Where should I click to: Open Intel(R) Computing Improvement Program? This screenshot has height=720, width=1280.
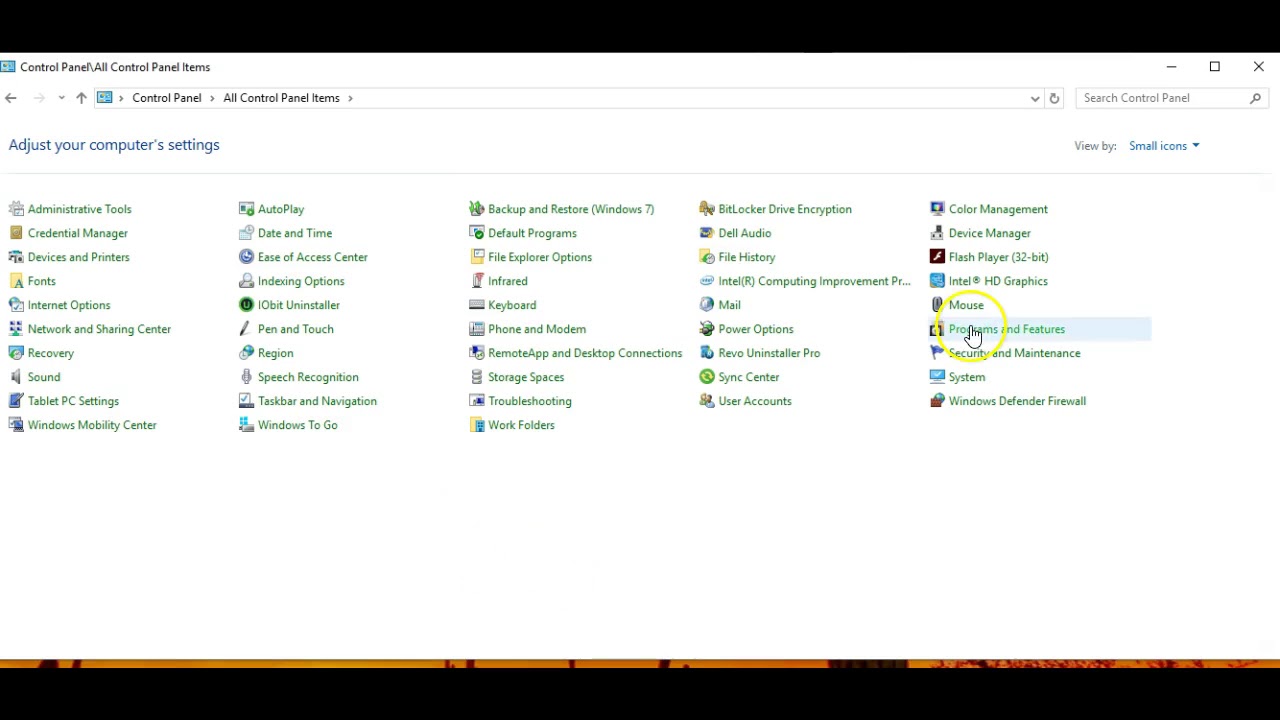[814, 281]
